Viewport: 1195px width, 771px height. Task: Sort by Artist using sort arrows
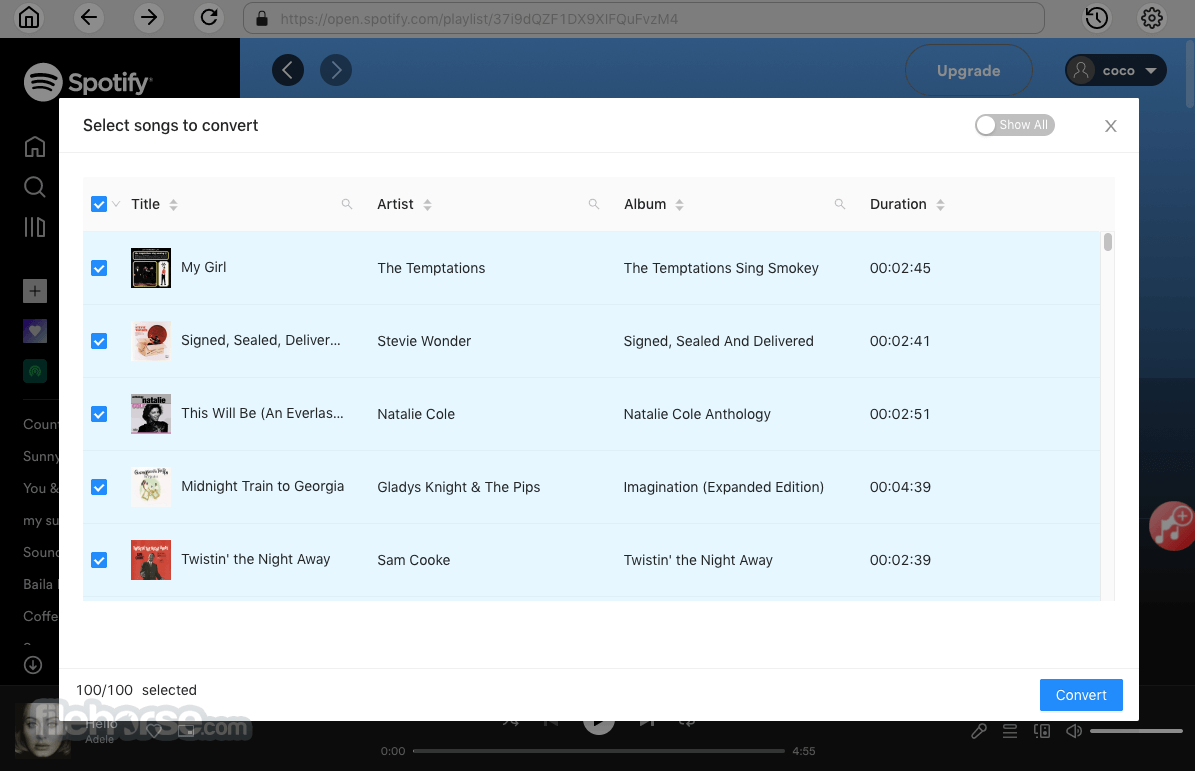pyautogui.click(x=428, y=205)
